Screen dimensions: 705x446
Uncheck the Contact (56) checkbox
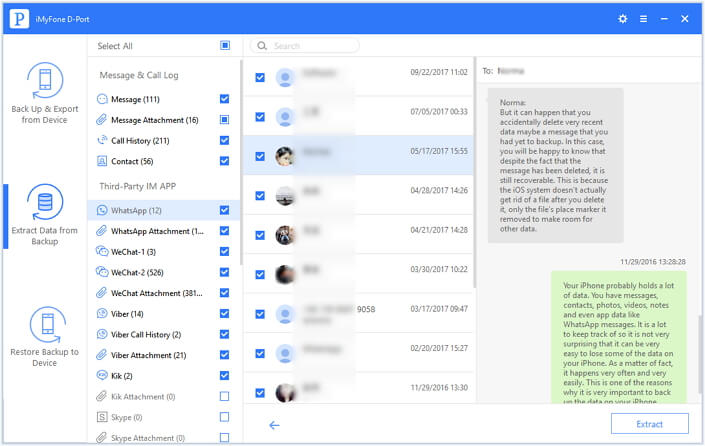224,161
